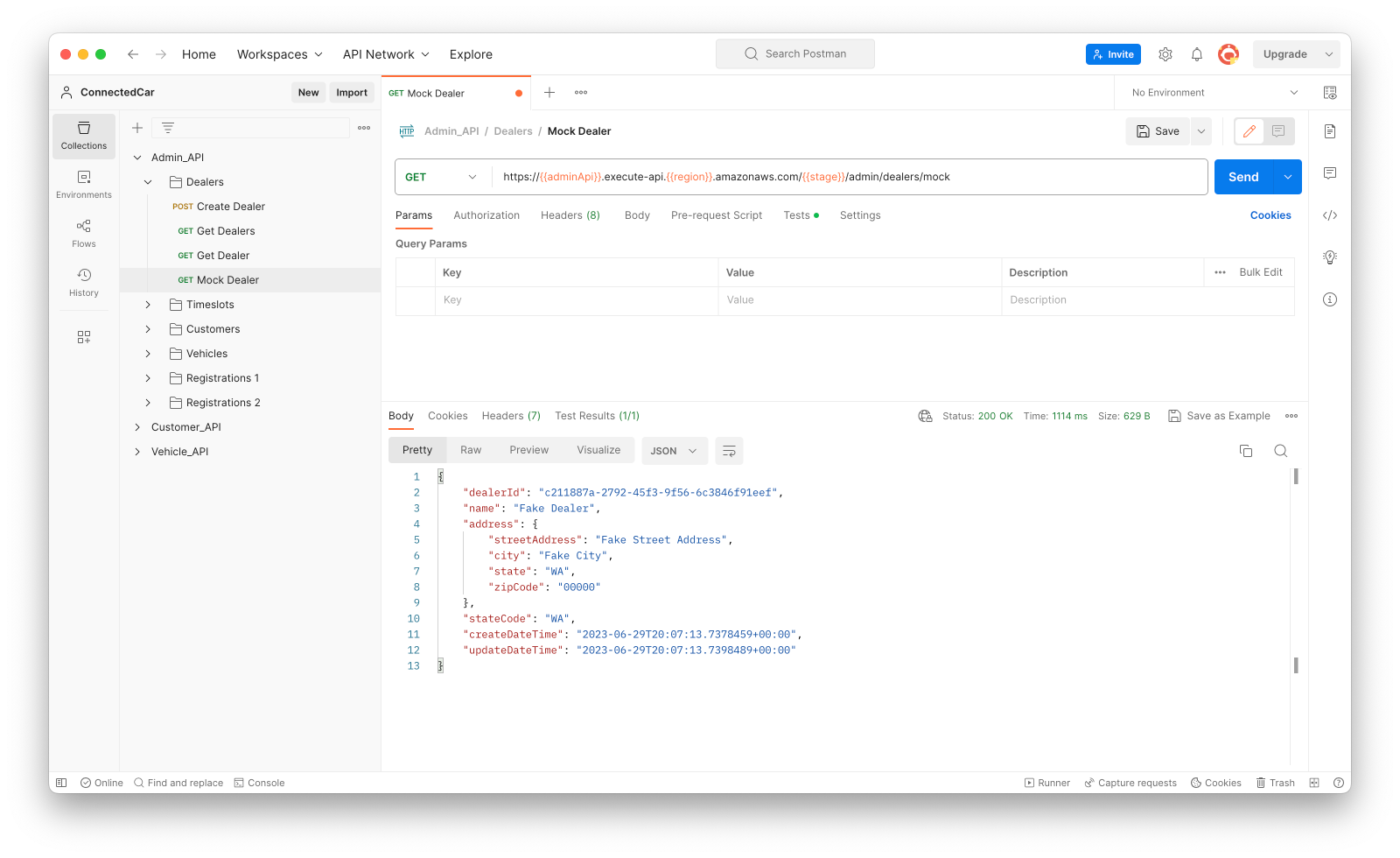Open the JSON format dropdown

[x=674, y=451]
